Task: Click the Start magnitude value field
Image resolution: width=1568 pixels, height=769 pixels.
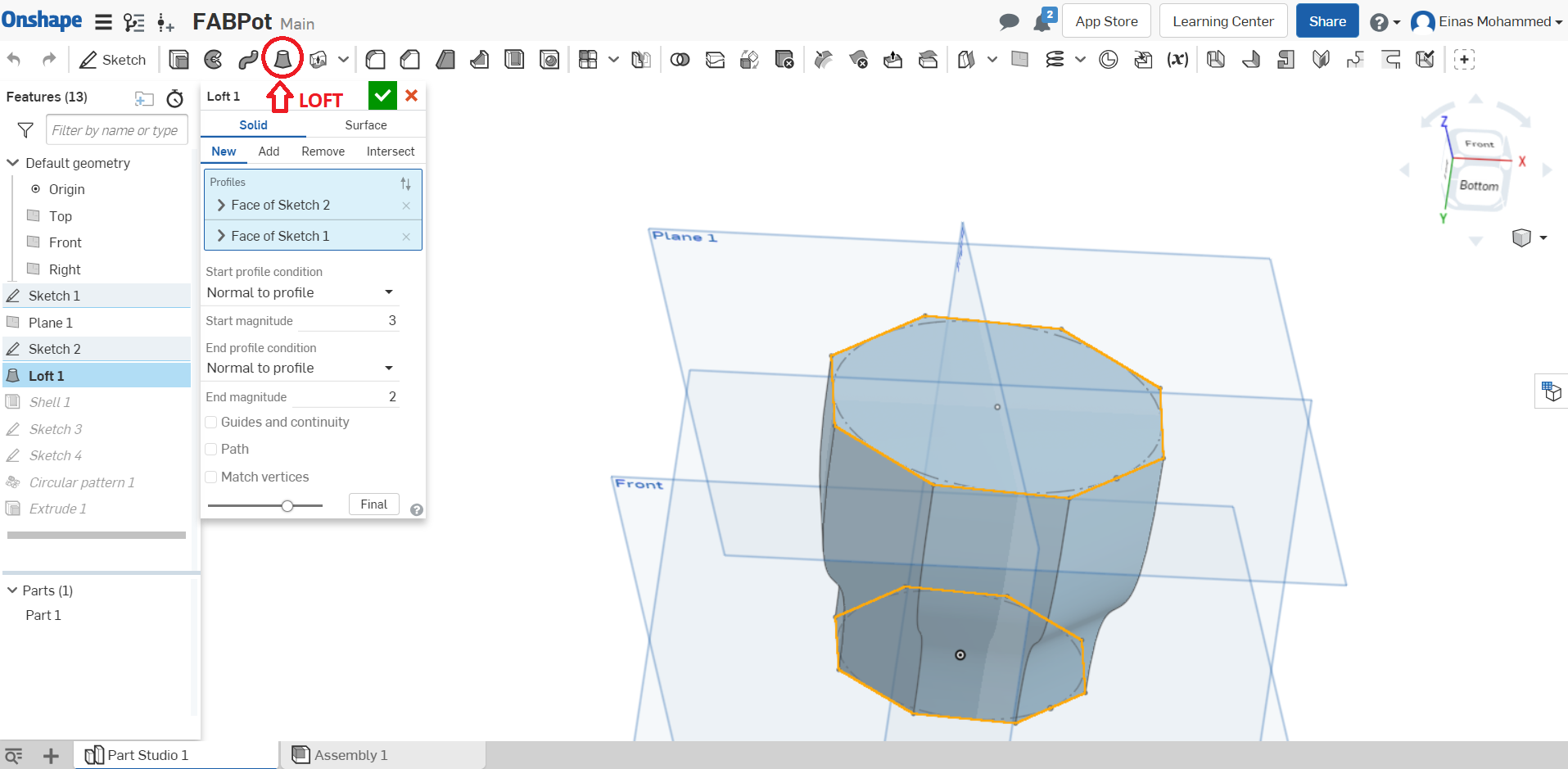Action: pyautogui.click(x=347, y=321)
